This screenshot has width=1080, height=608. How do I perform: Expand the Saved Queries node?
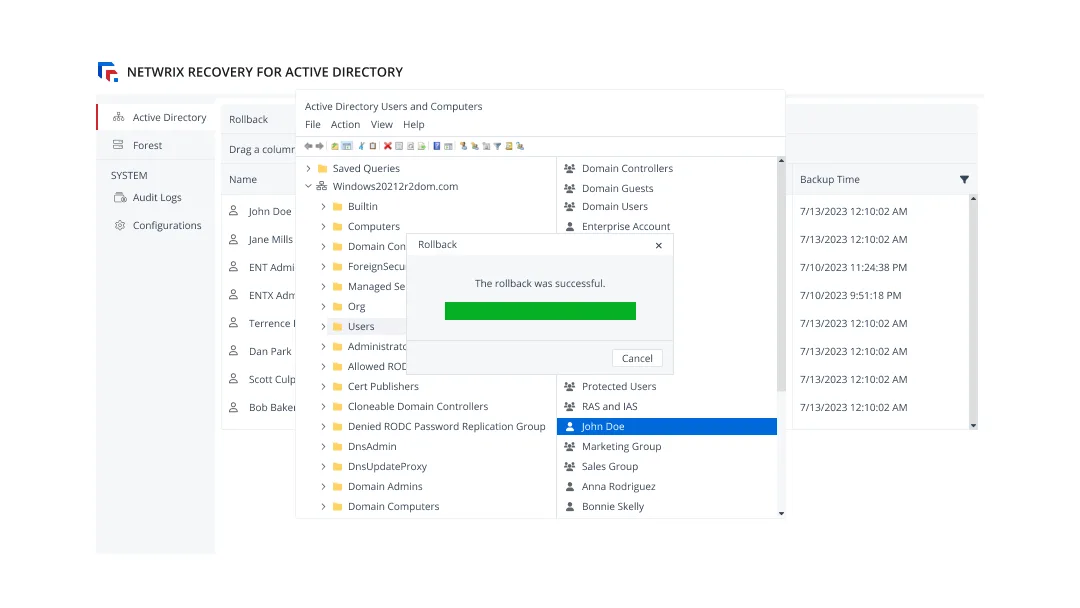[x=309, y=168]
